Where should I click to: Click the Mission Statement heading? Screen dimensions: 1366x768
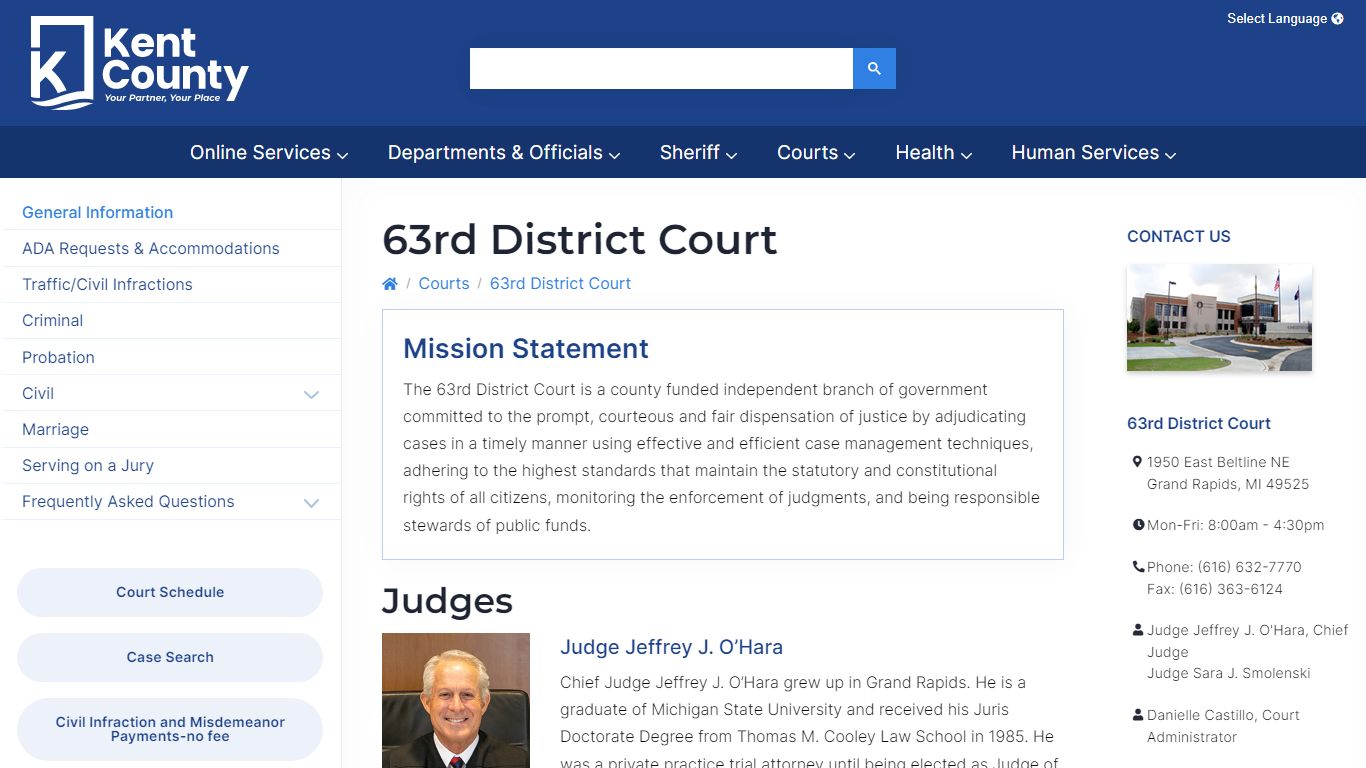pyautogui.click(x=526, y=348)
